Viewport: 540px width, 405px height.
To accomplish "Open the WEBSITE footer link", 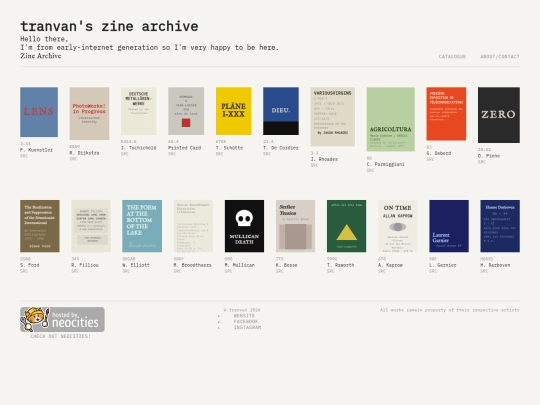I will (x=244, y=315).
